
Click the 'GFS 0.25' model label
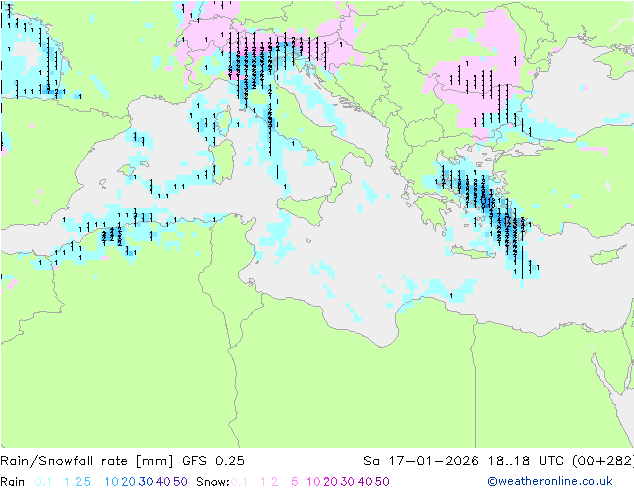(x=213, y=461)
